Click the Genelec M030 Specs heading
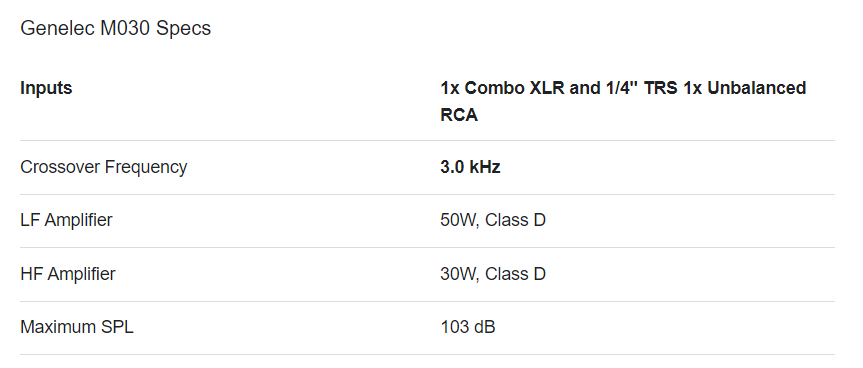Image resolution: width=863 pixels, height=368 pixels. 116,28
